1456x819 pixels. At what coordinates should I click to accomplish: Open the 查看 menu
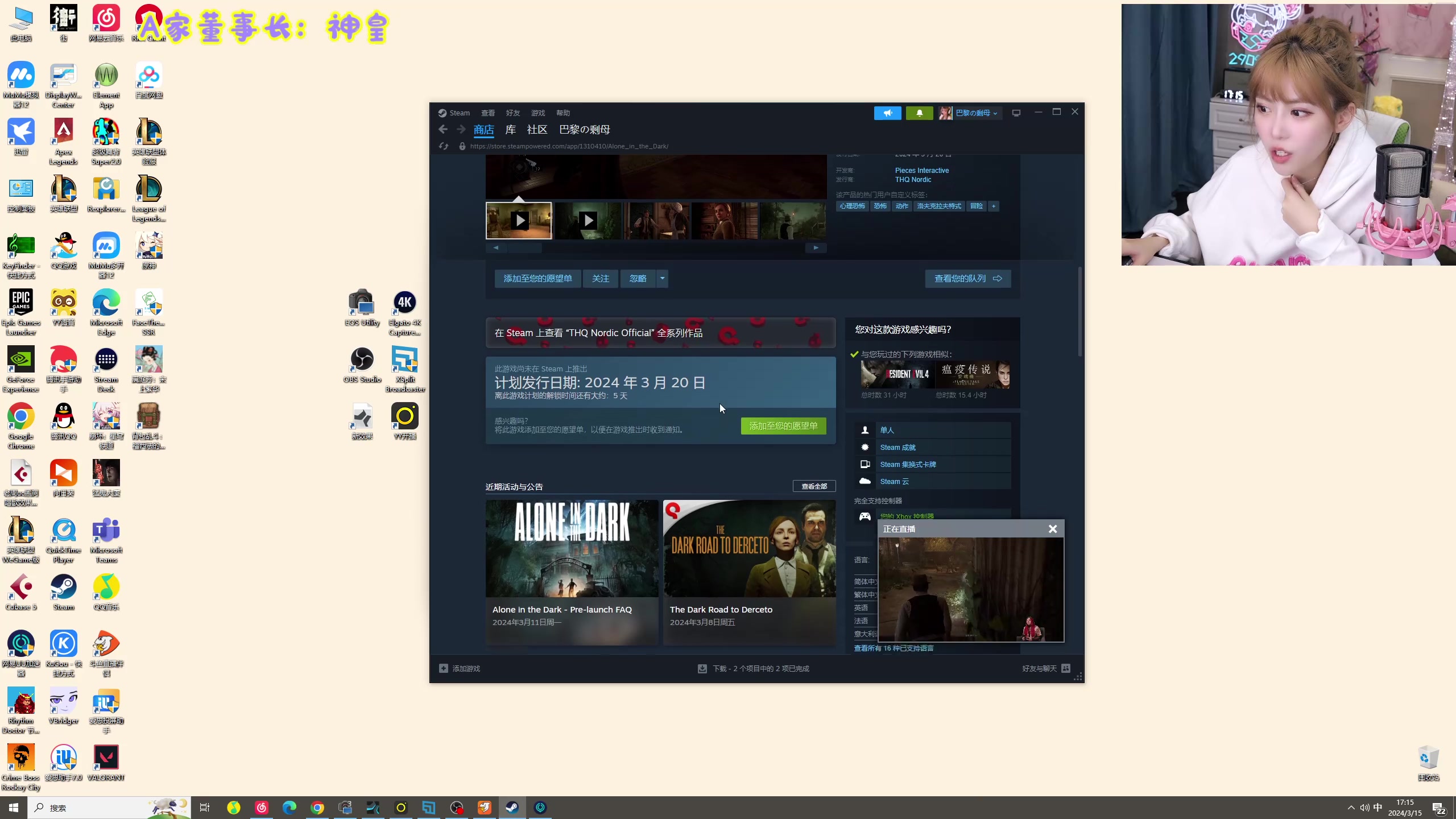click(x=488, y=113)
